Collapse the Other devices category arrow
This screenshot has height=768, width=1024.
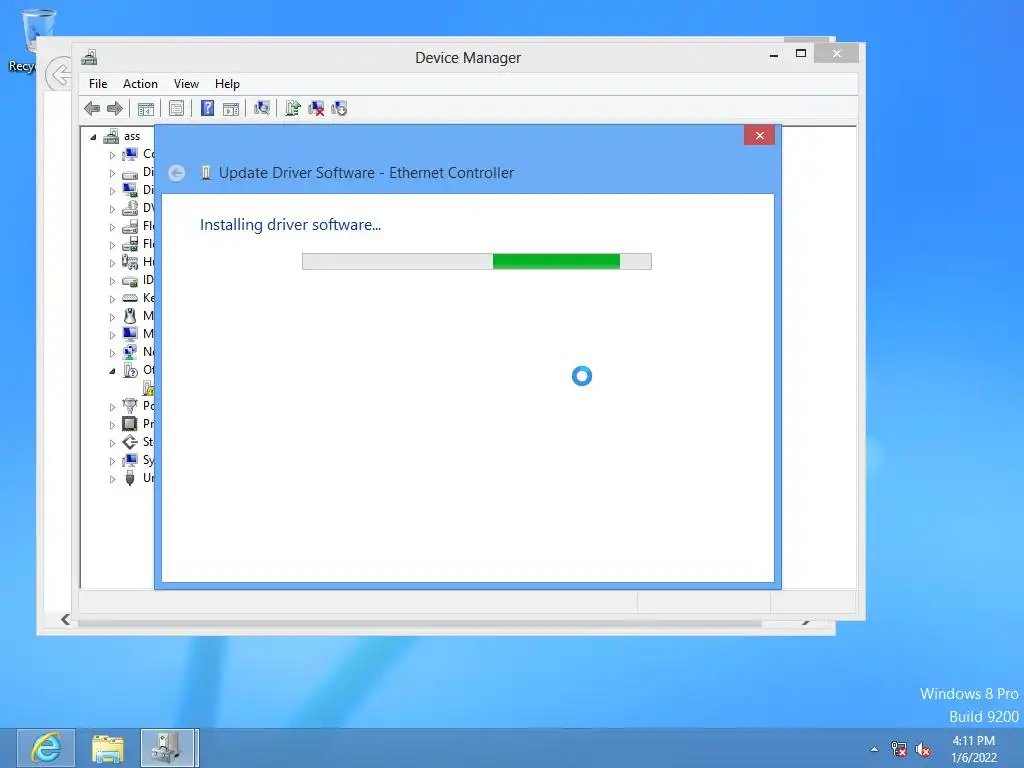point(112,371)
